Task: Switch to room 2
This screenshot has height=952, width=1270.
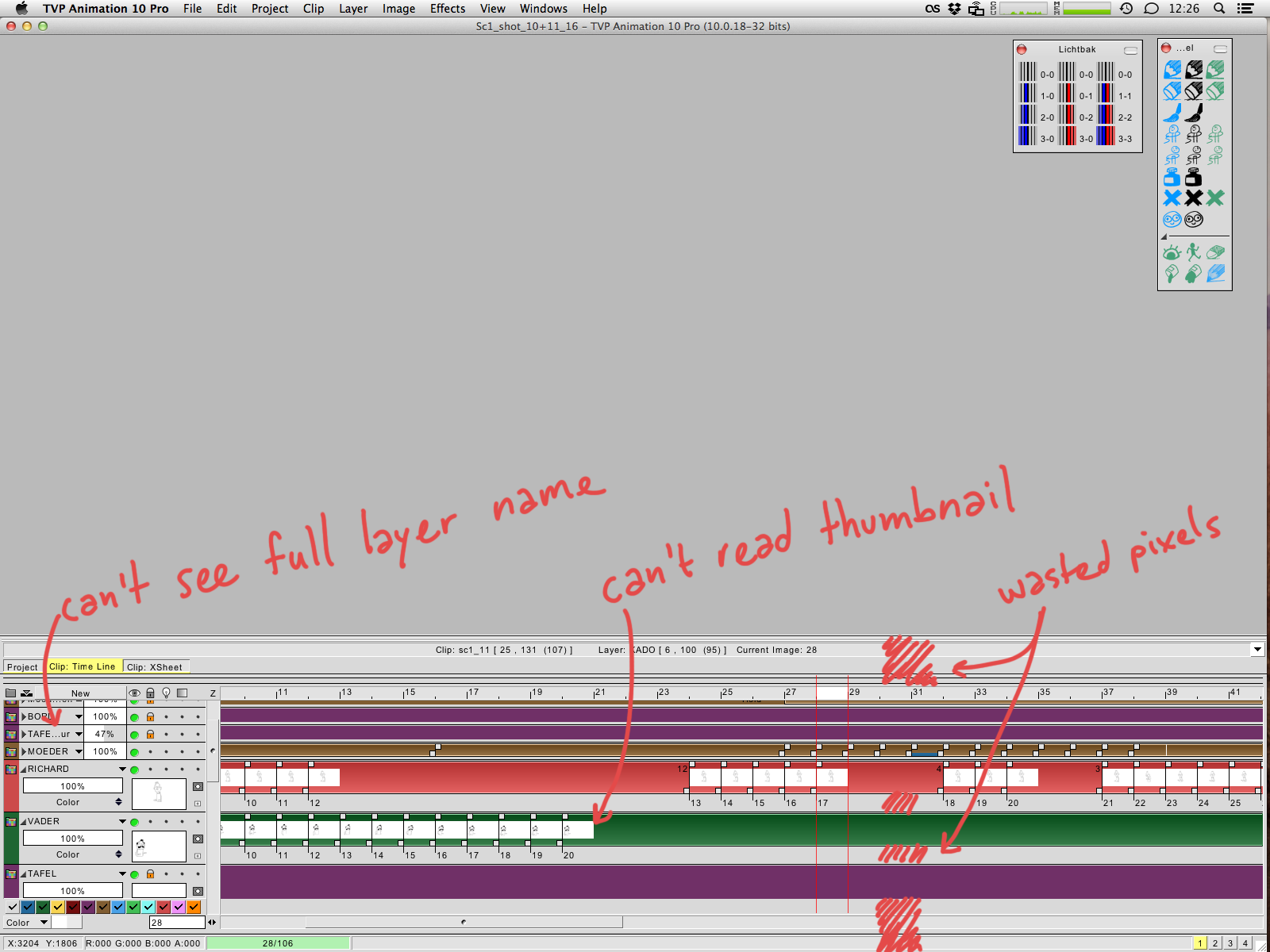Action: click(x=1215, y=943)
